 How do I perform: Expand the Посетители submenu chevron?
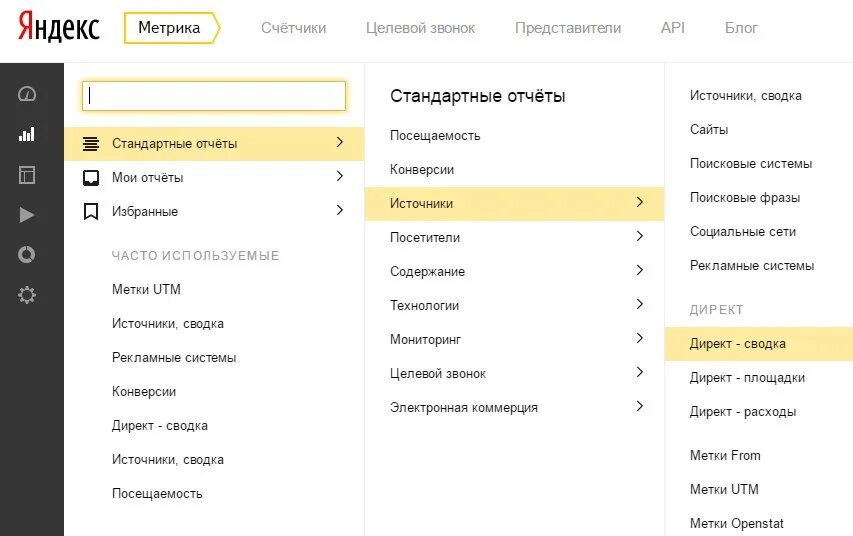(640, 237)
